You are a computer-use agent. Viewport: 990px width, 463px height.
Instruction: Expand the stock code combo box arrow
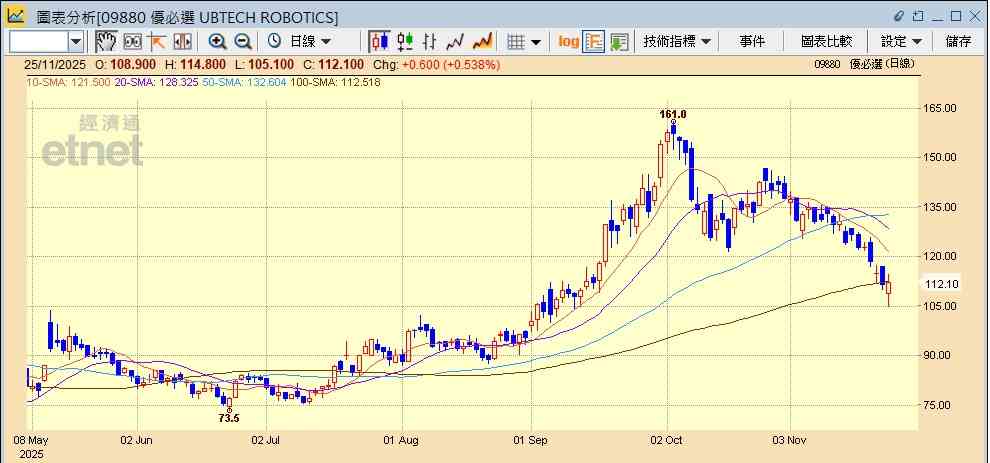point(76,41)
